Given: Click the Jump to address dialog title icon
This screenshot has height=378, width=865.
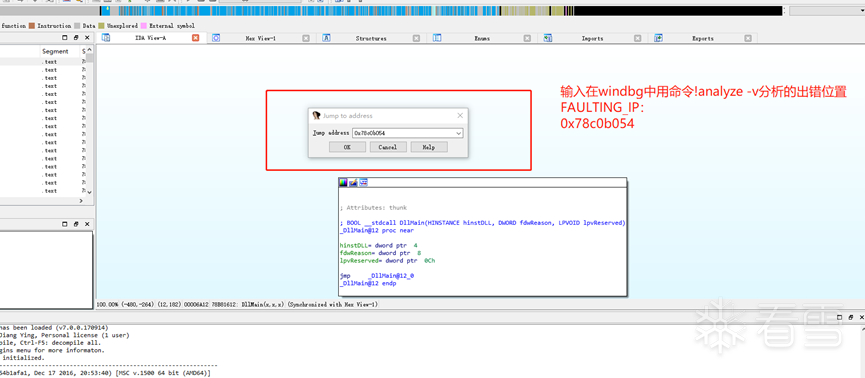Looking at the screenshot, I should (316, 116).
